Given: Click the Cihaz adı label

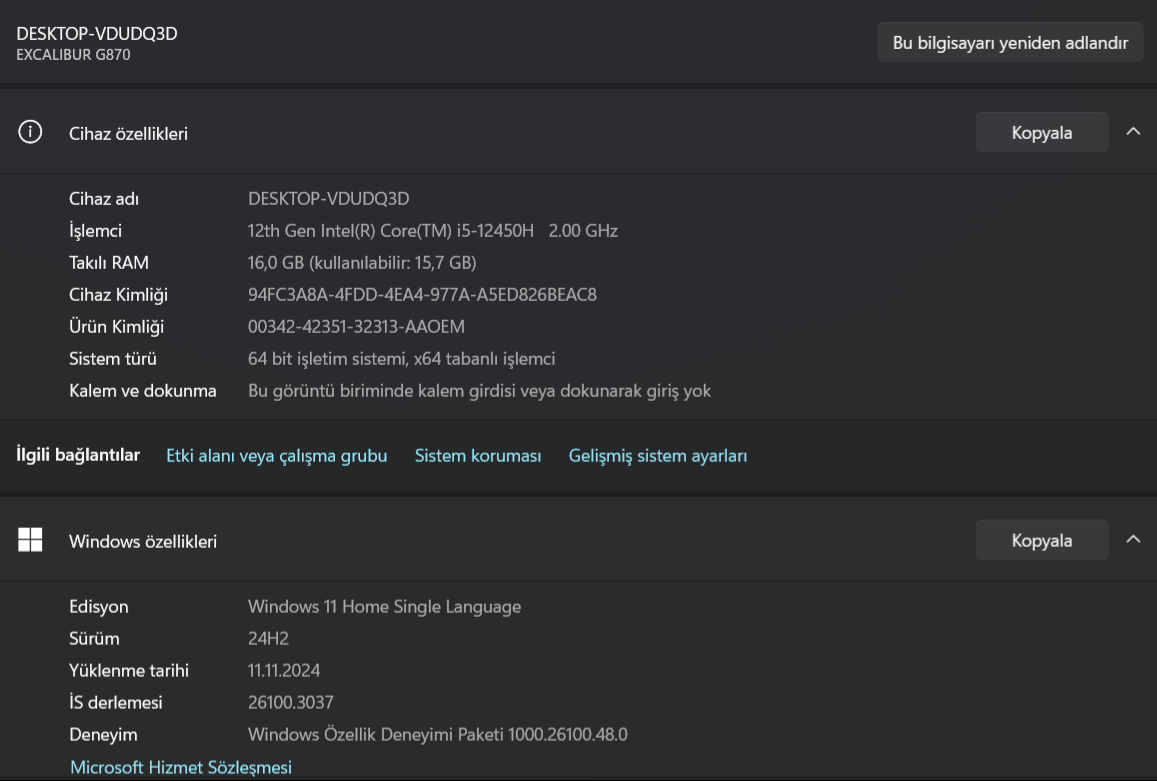Looking at the screenshot, I should coord(104,198).
